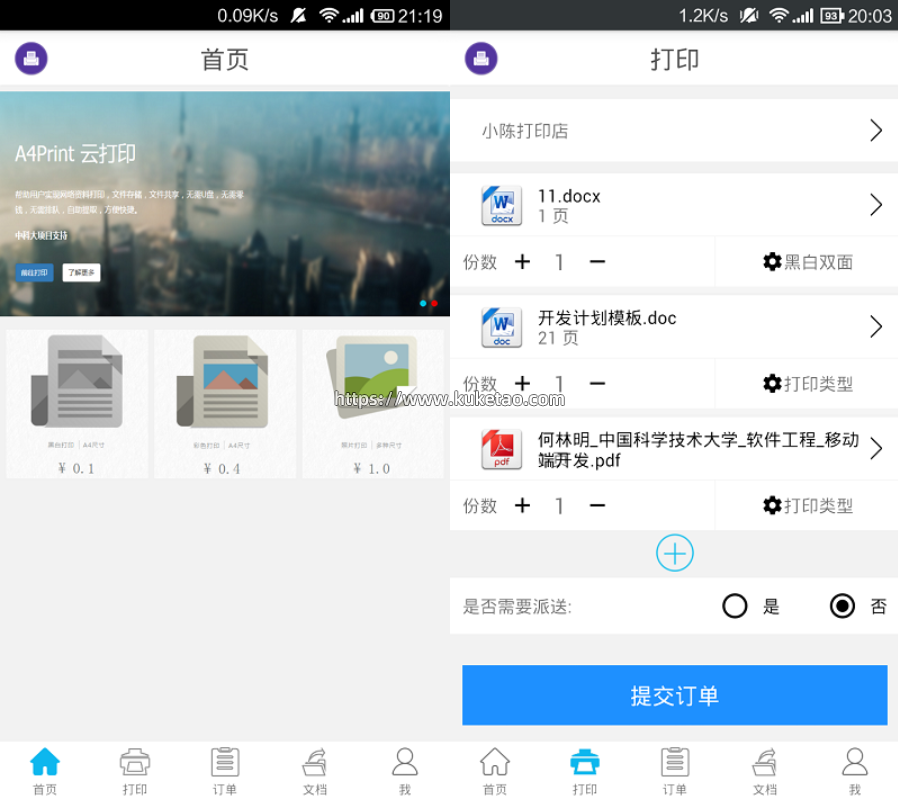The height and width of the screenshot is (799, 898).
Task: Submit order with 提交订单 button
Action: pos(675,695)
